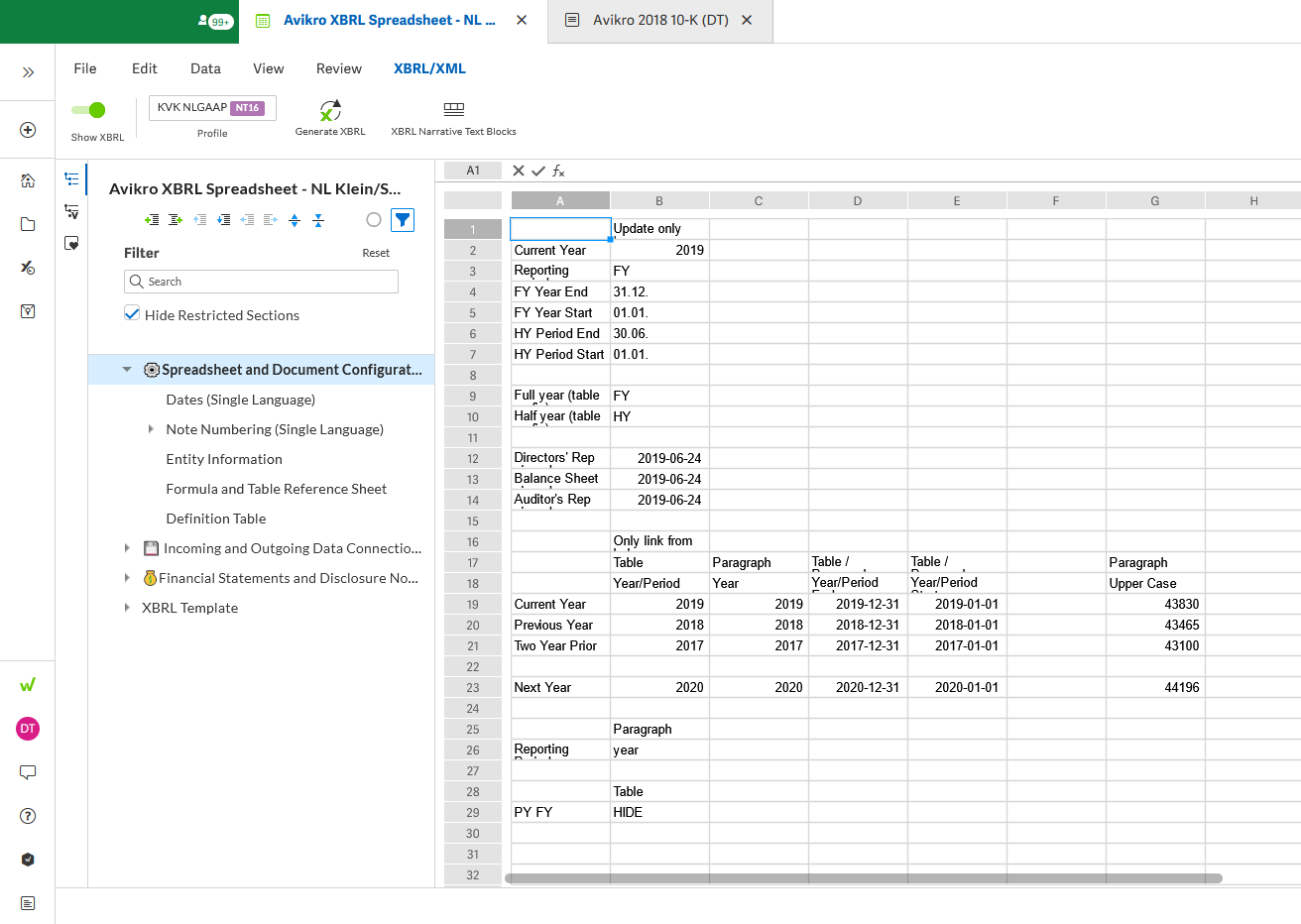Collapse Spreadsheet and Document Configuration section

(x=127, y=370)
